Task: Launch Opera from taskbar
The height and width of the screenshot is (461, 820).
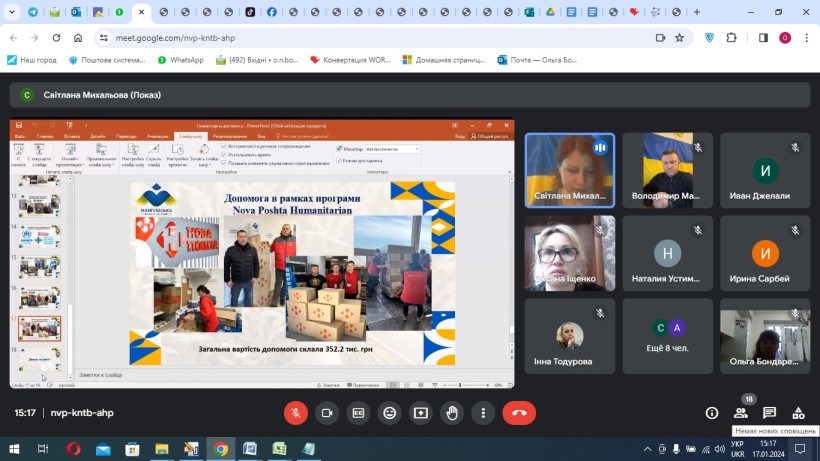Action: pyautogui.click(x=74, y=449)
